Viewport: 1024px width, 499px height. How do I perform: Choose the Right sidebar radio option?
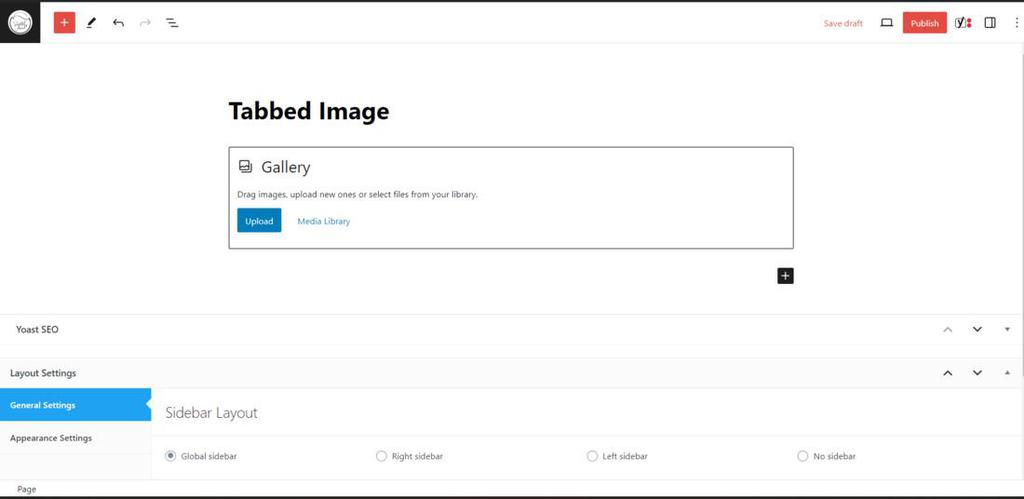[x=381, y=456]
